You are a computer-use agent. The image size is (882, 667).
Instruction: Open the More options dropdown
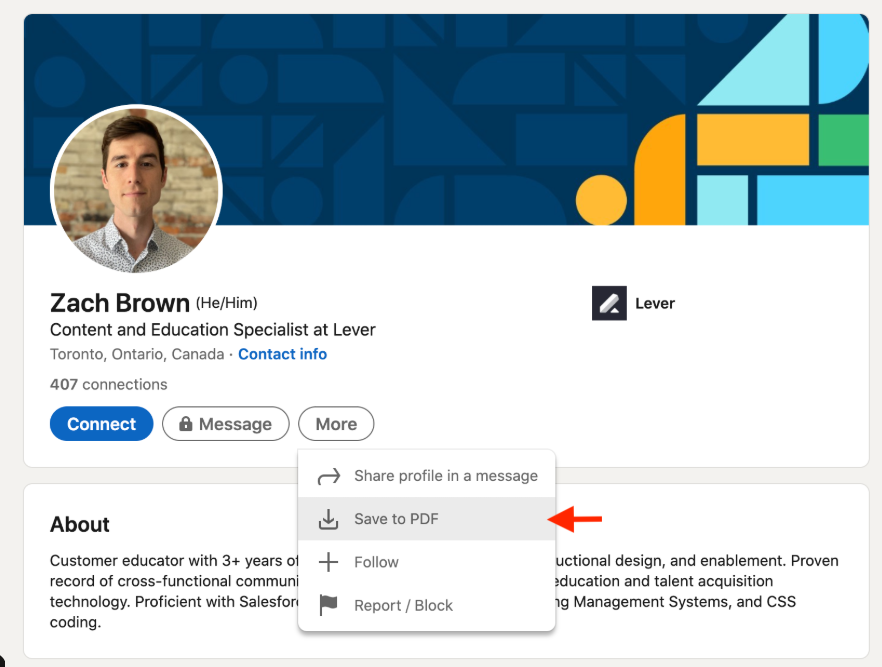click(336, 424)
